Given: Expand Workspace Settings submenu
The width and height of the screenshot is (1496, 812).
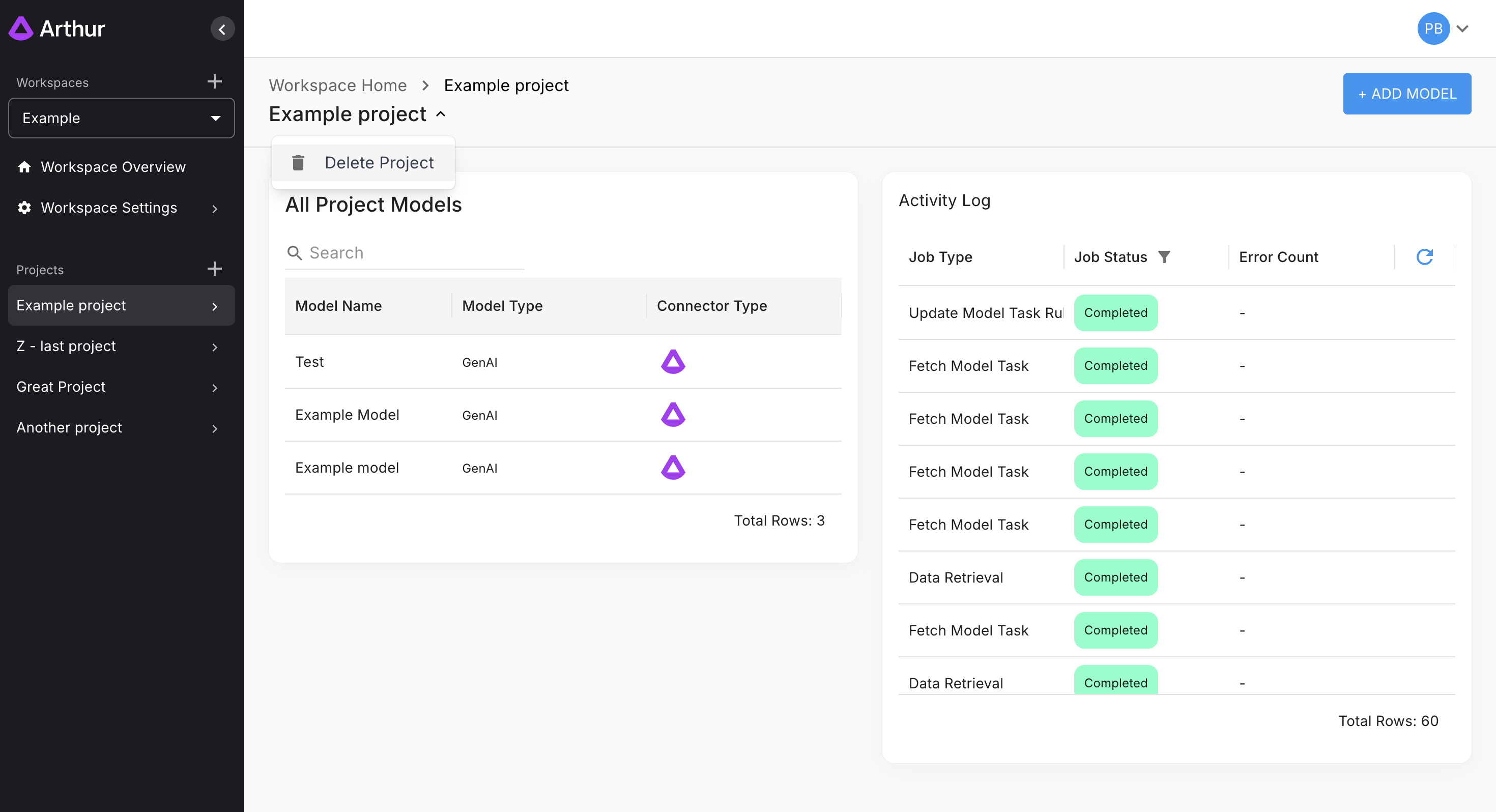Looking at the screenshot, I should 214,208.
